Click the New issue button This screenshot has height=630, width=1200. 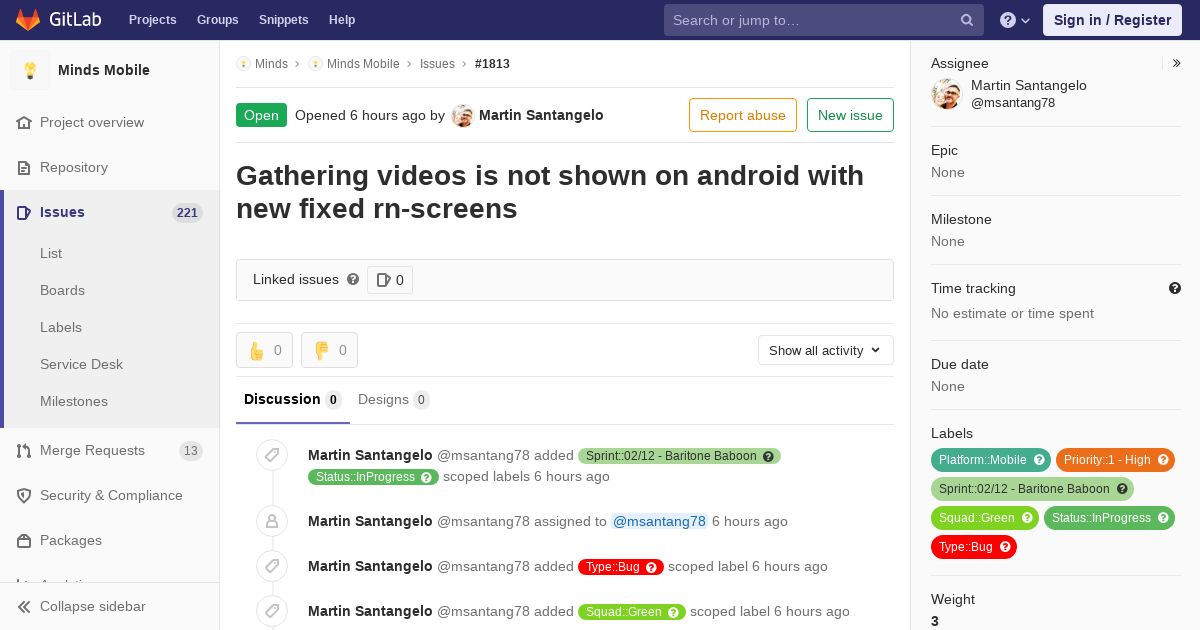pos(850,115)
